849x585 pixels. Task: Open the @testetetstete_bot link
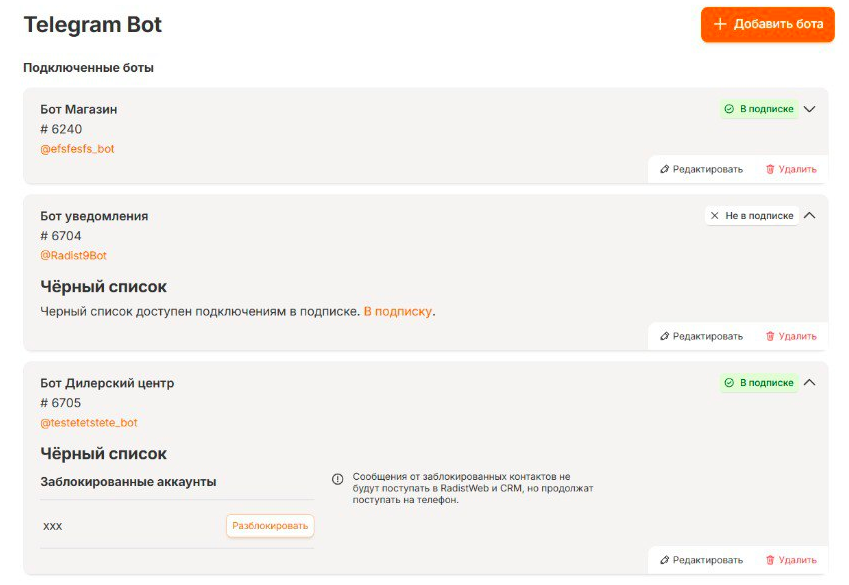pos(89,423)
